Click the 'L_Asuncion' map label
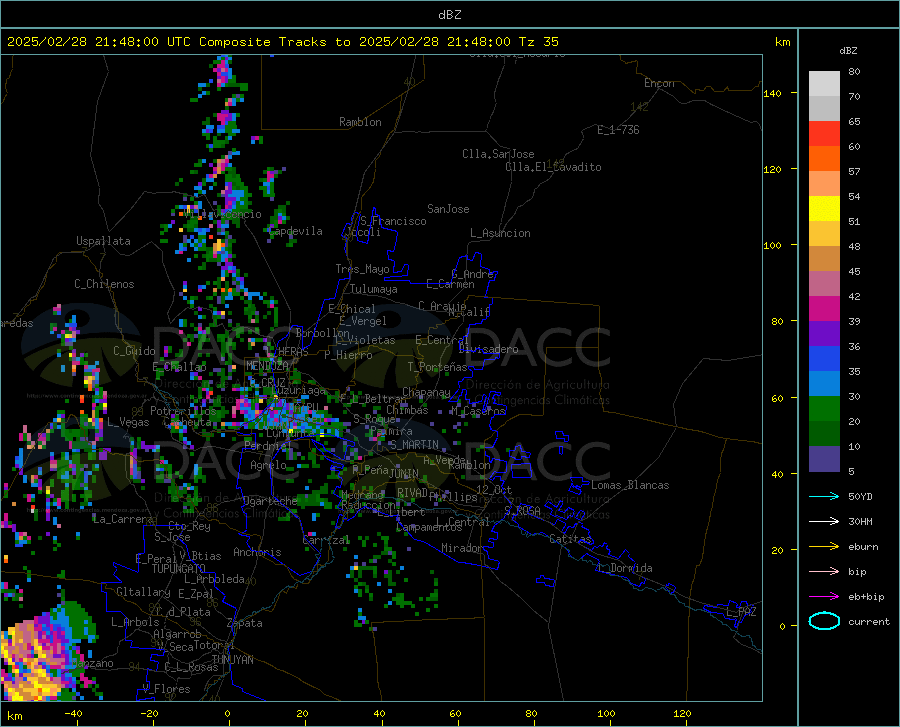Screen dimensions: 900x727 point(500,233)
